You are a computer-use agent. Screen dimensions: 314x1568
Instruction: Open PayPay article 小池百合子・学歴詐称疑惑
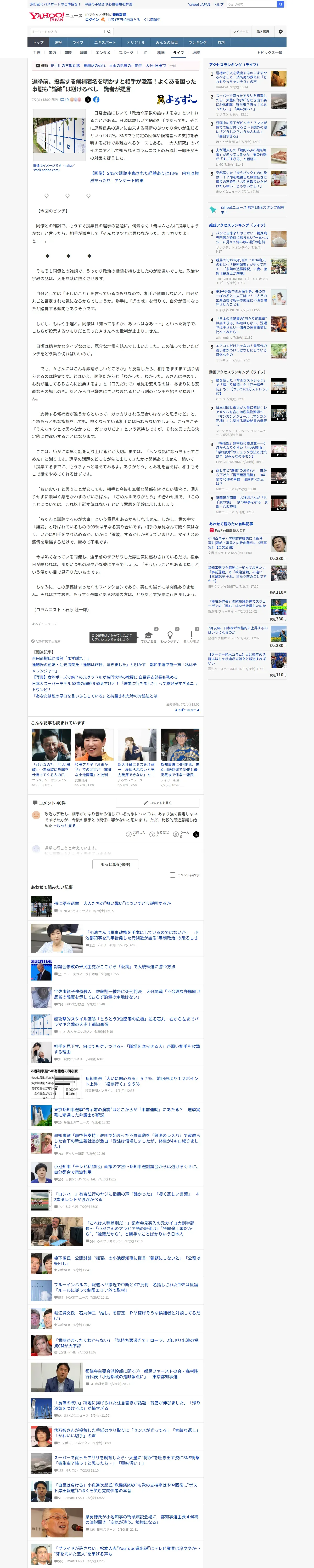237,543
